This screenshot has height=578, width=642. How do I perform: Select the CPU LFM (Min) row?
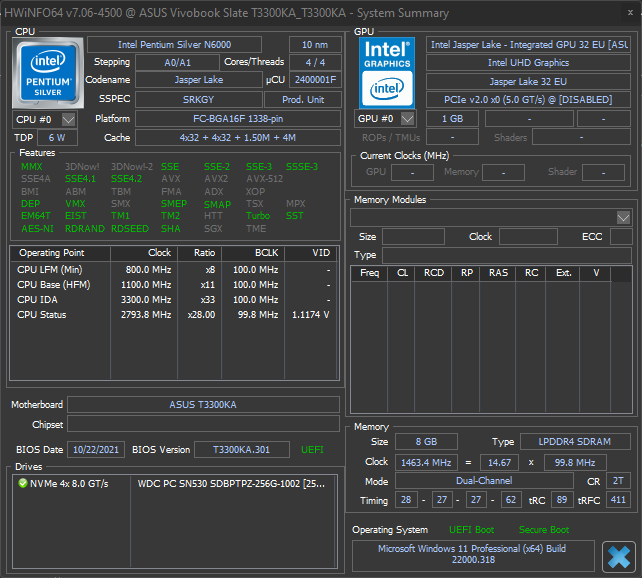click(x=174, y=270)
